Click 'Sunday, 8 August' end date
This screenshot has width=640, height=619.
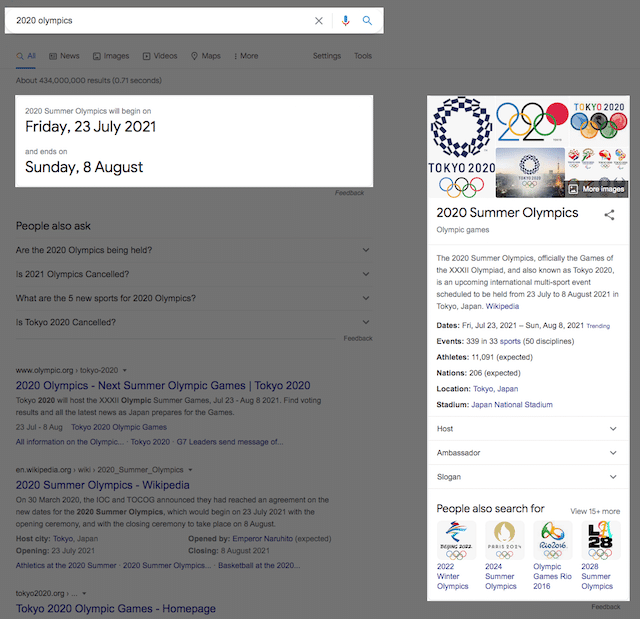[84, 167]
